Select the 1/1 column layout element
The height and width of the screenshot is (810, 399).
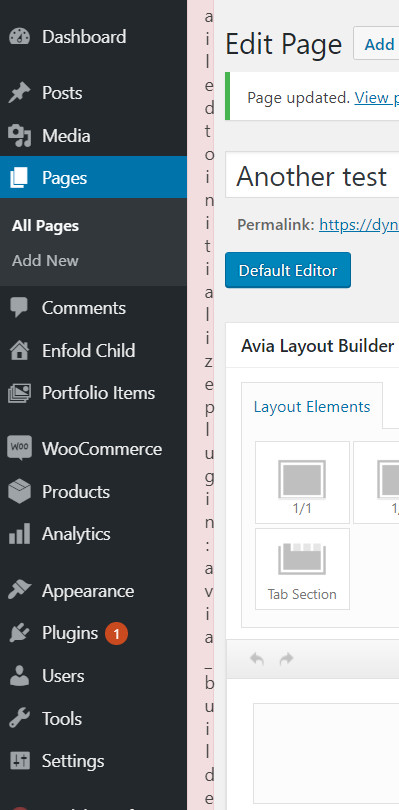pos(302,482)
